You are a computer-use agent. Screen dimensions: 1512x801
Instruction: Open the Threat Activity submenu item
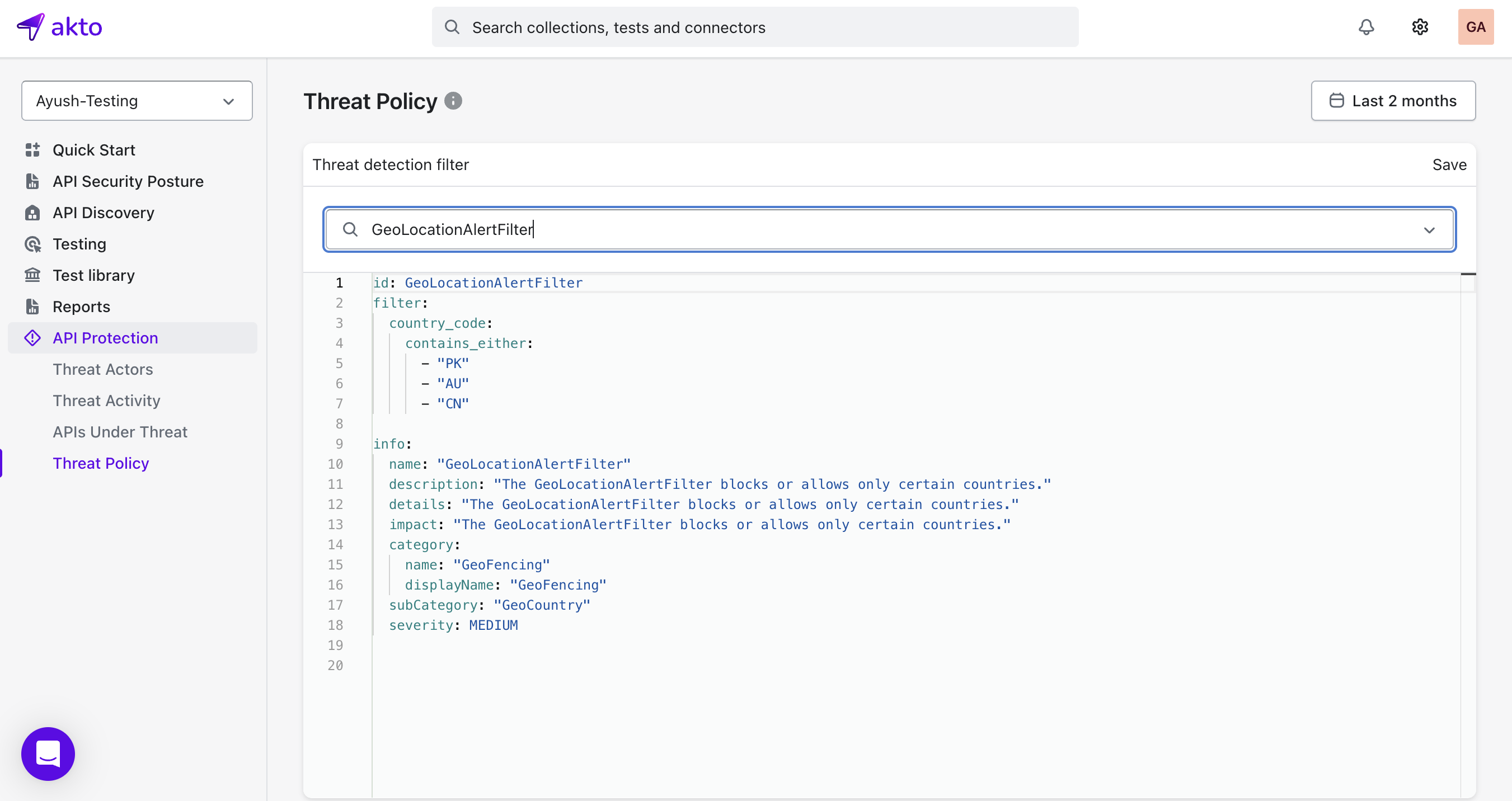pos(106,401)
